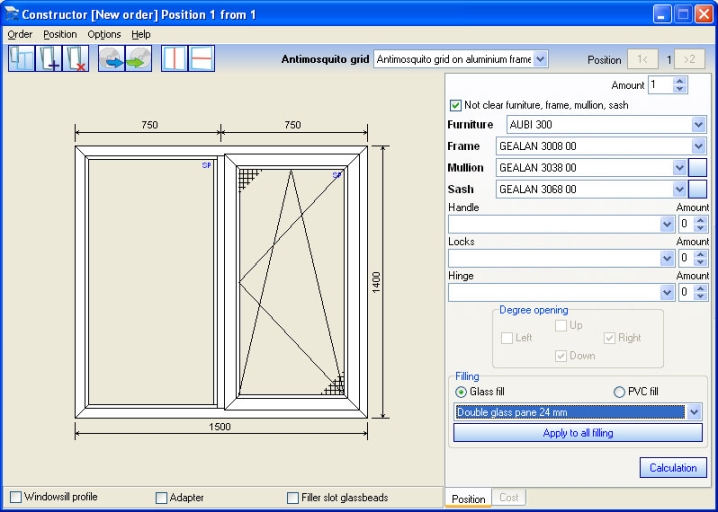This screenshot has width=718, height=512.
Task: Switch to the Cost tab
Action: point(509,498)
